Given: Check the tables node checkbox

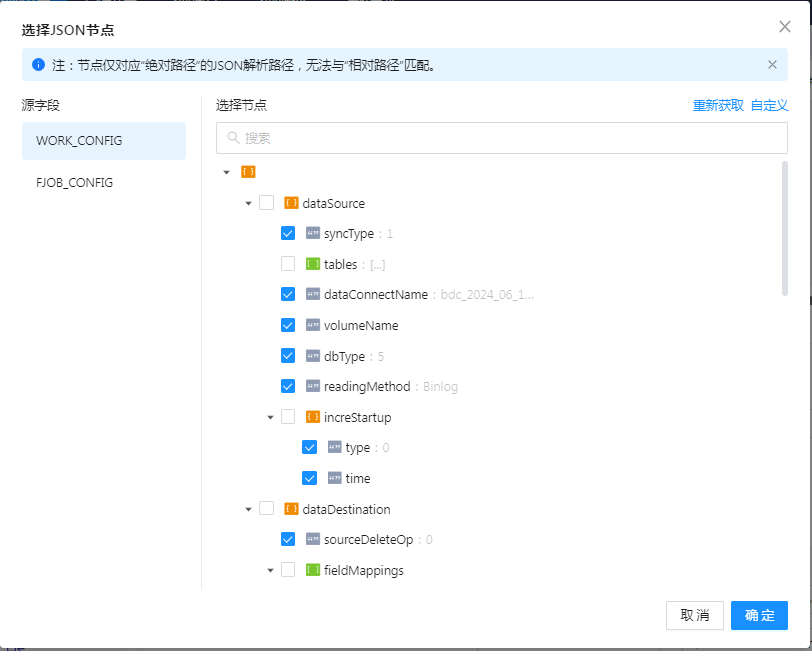Looking at the screenshot, I should pyautogui.click(x=288, y=264).
